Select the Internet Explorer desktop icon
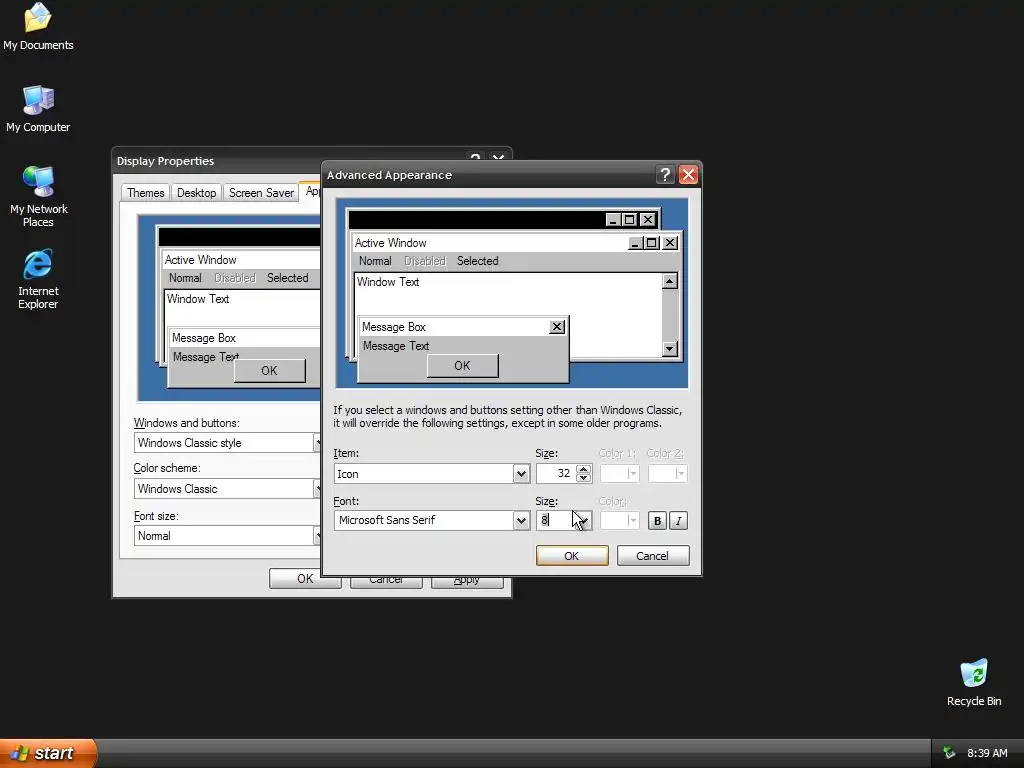Screen dimensions: 1024x768 click(x=38, y=279)
